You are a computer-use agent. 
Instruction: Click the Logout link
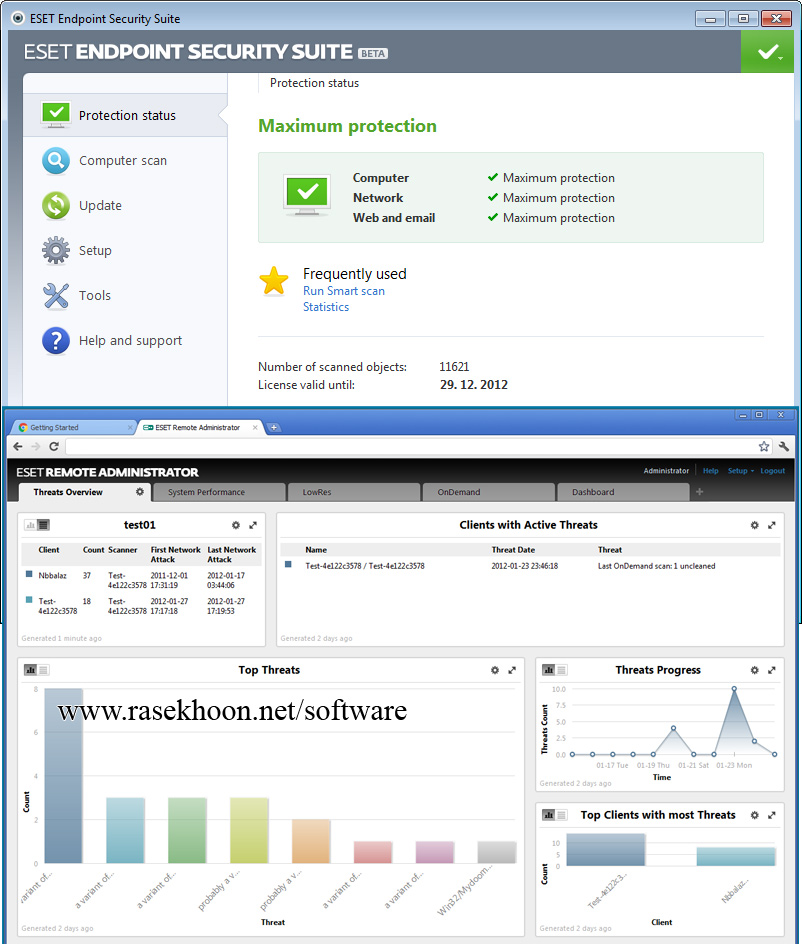pos(772,471)
